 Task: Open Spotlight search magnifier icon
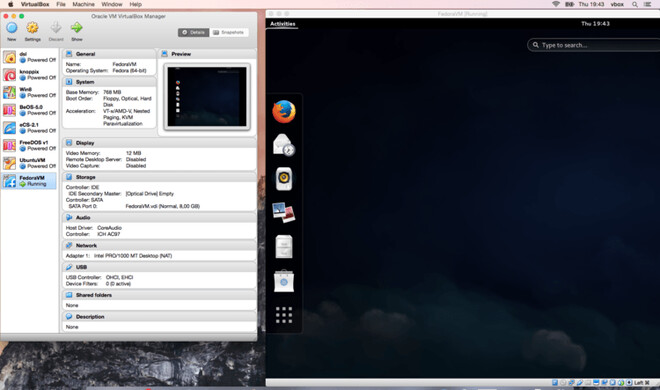tap(634, 4)
